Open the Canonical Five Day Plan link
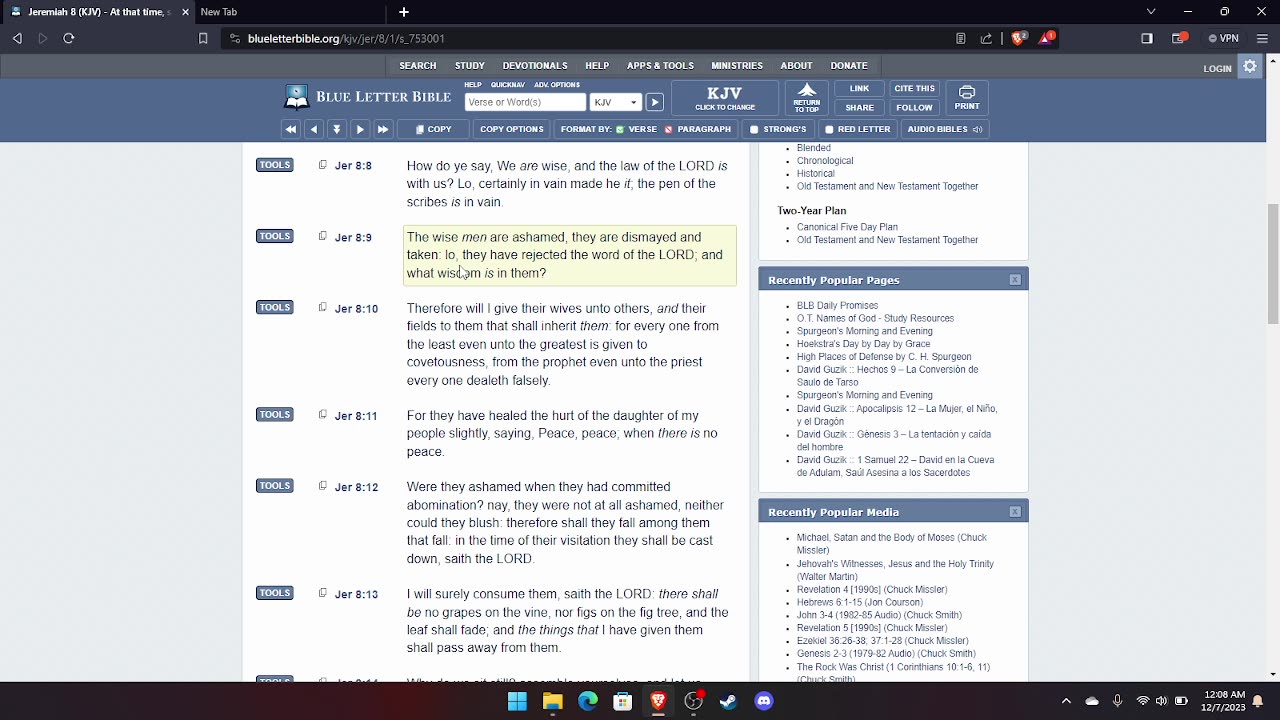The height and width of the screenshot is (720, 1280). 847,227
